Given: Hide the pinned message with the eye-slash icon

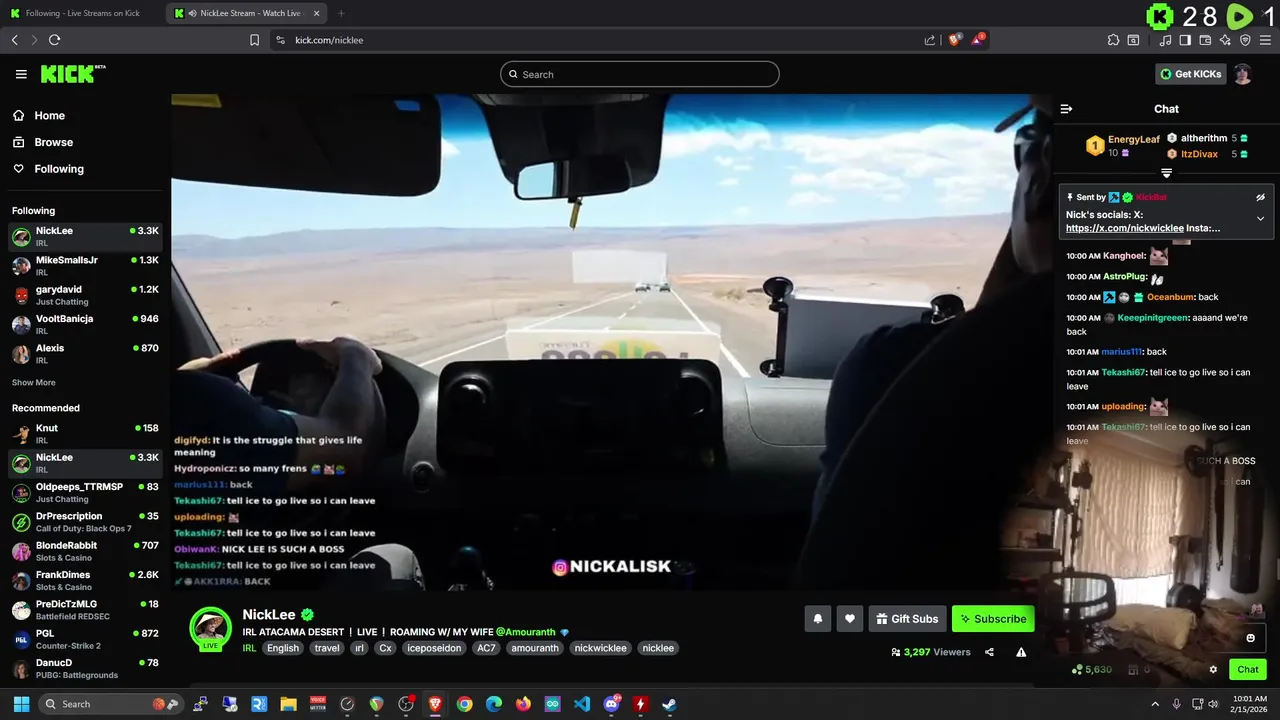Looking at the screenshot, I should [1260, 197].
